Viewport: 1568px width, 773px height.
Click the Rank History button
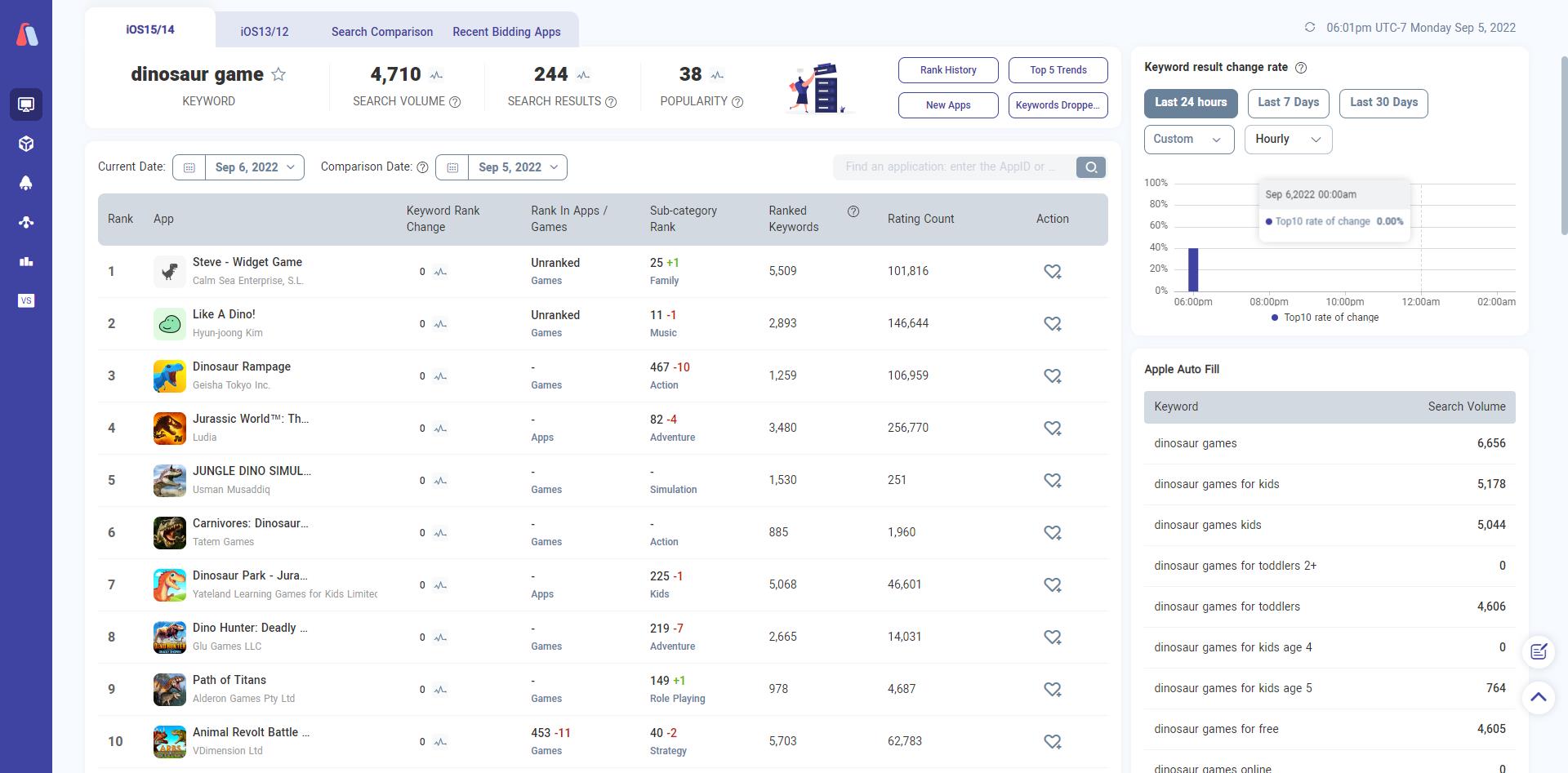948,70
